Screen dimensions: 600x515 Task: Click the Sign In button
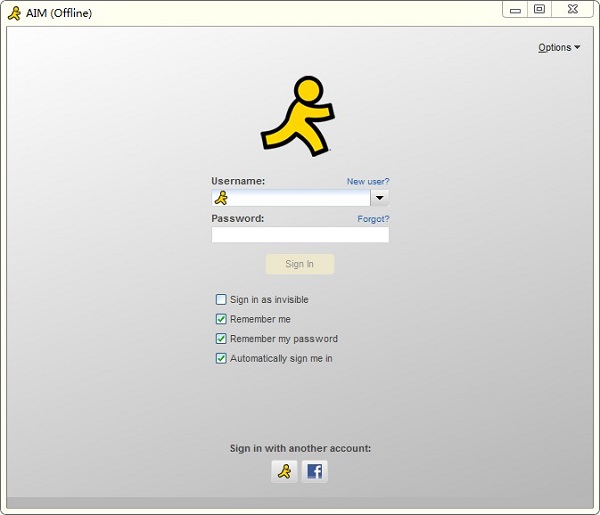[300, 264]
